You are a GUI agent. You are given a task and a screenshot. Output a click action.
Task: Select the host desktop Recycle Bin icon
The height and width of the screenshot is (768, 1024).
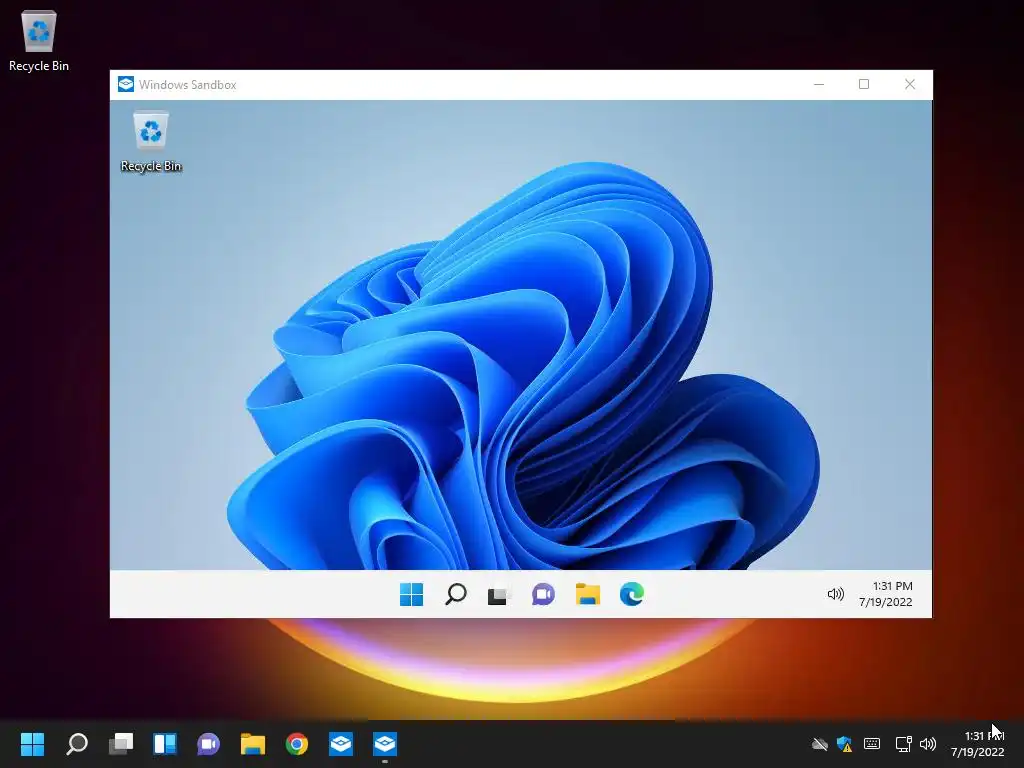click(39, 40)
